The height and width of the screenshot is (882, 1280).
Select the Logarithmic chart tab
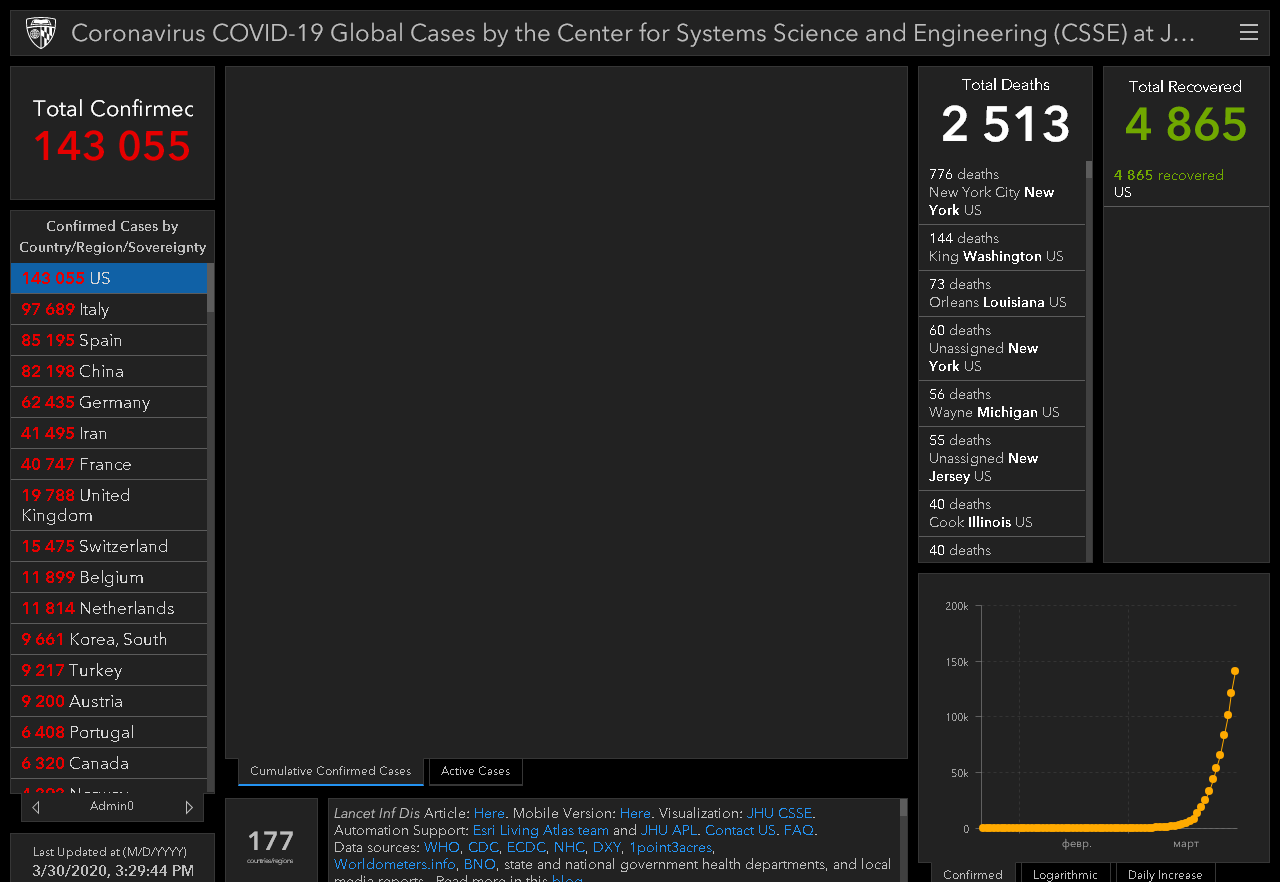[x=1065, y=874]
